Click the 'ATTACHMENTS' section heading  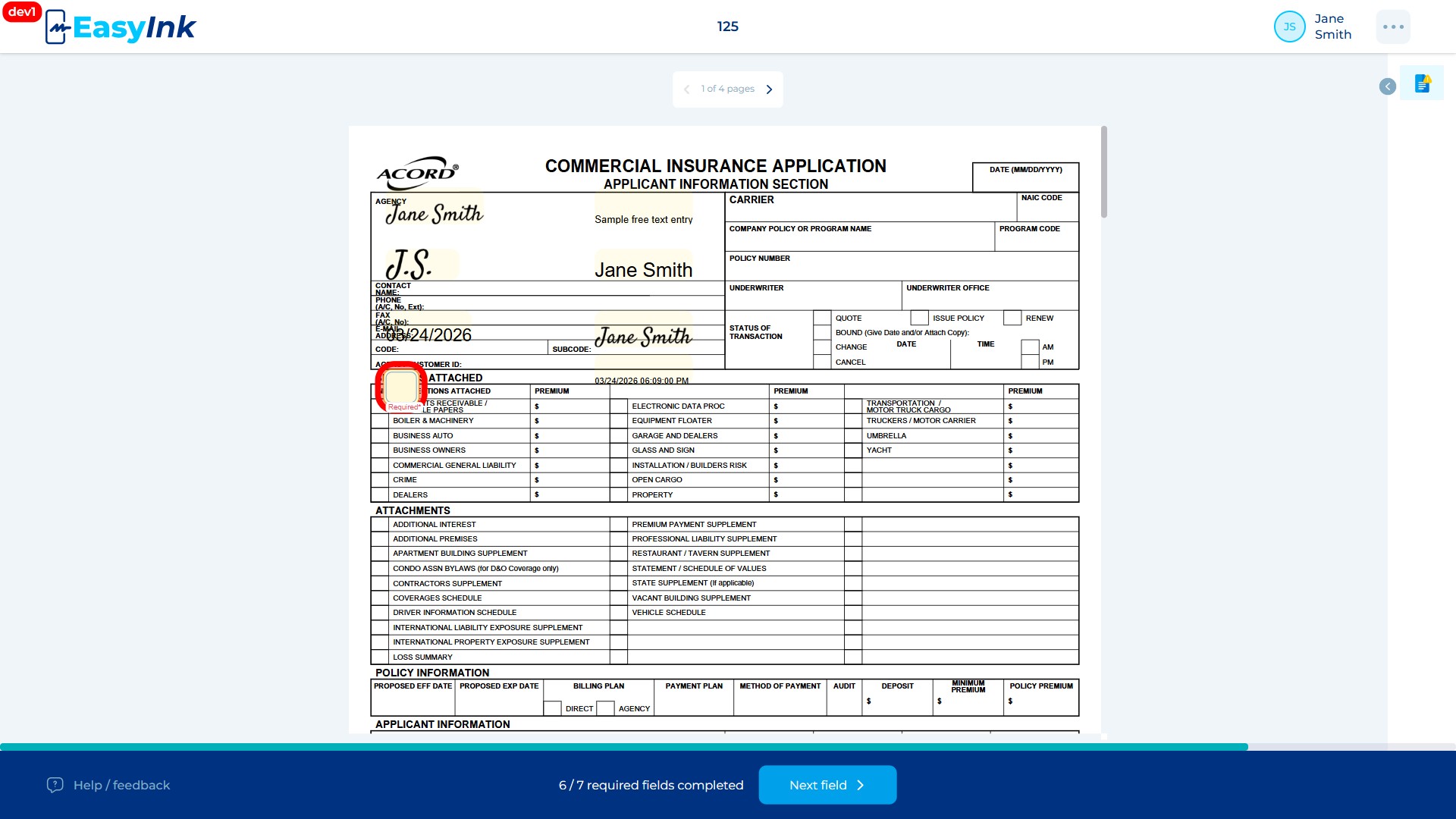pyautogui.click(x=413, y=510)
